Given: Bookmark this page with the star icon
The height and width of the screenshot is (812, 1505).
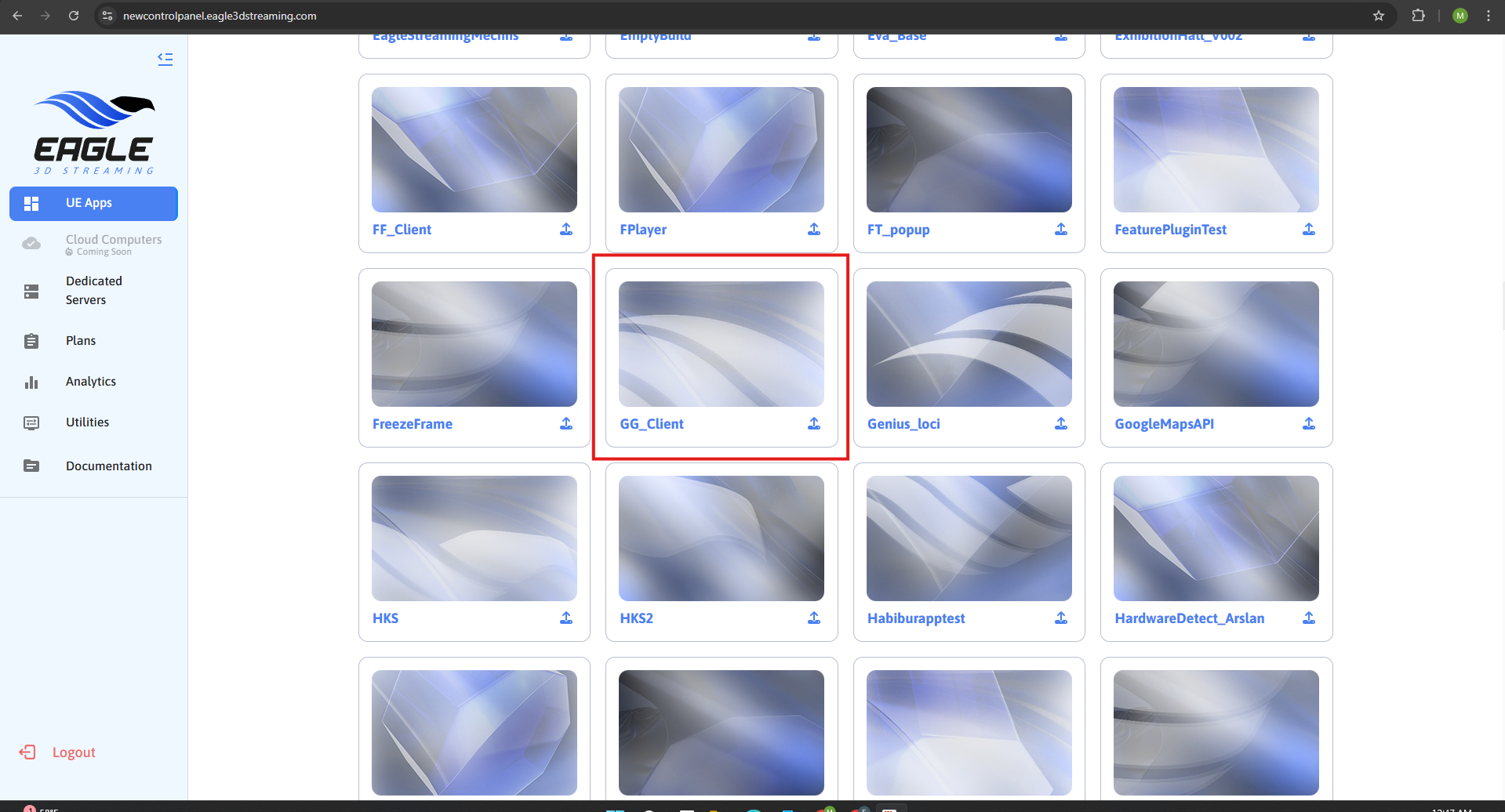Looking at the screenshot, I should pos(1379,16).
